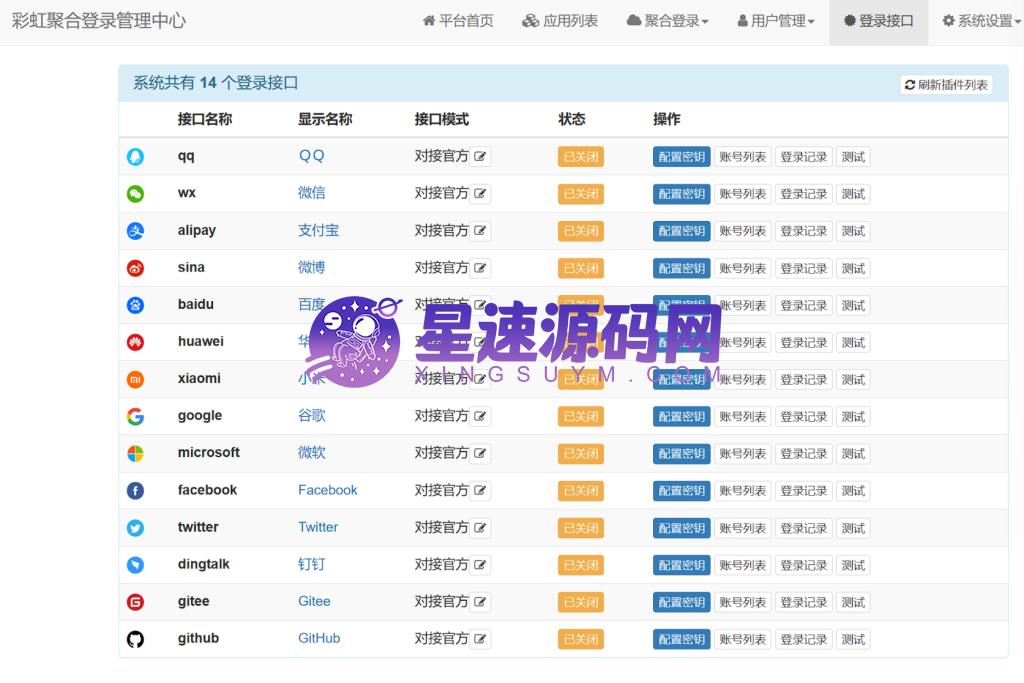This screenshot has height=683, width=1024.
Task: Open the 钉钉 display name link
Action: point(312,564)
